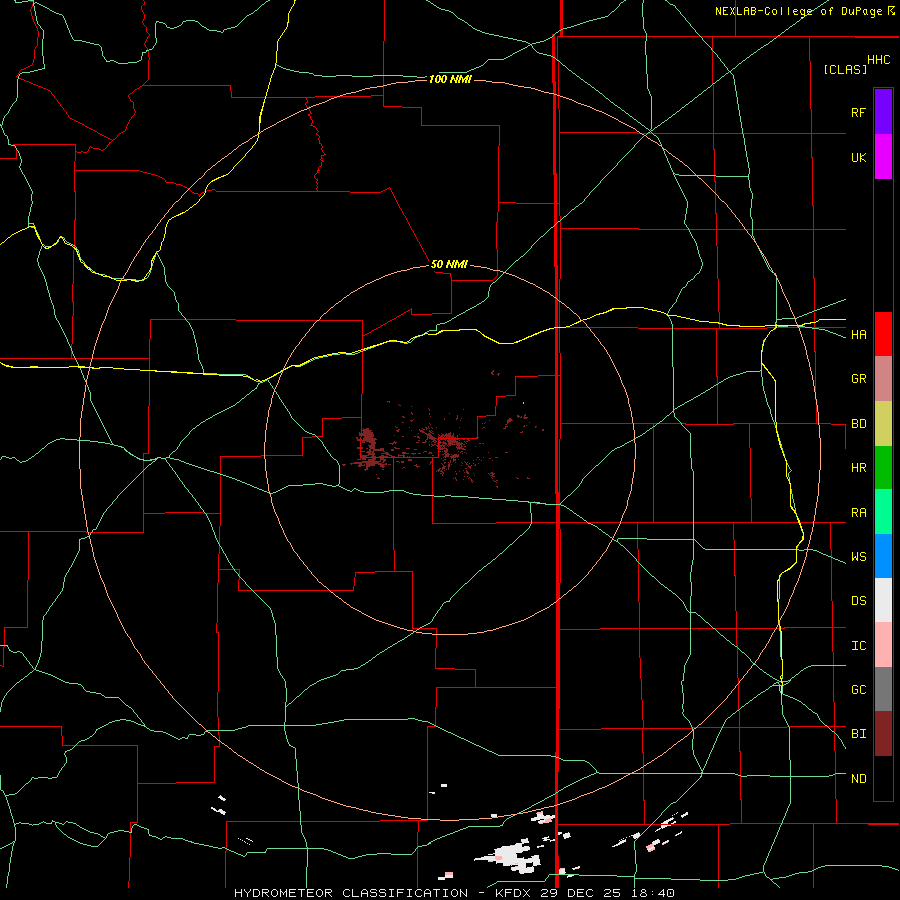
Task: Click the RF legend label
Action: tap(858, 112)
